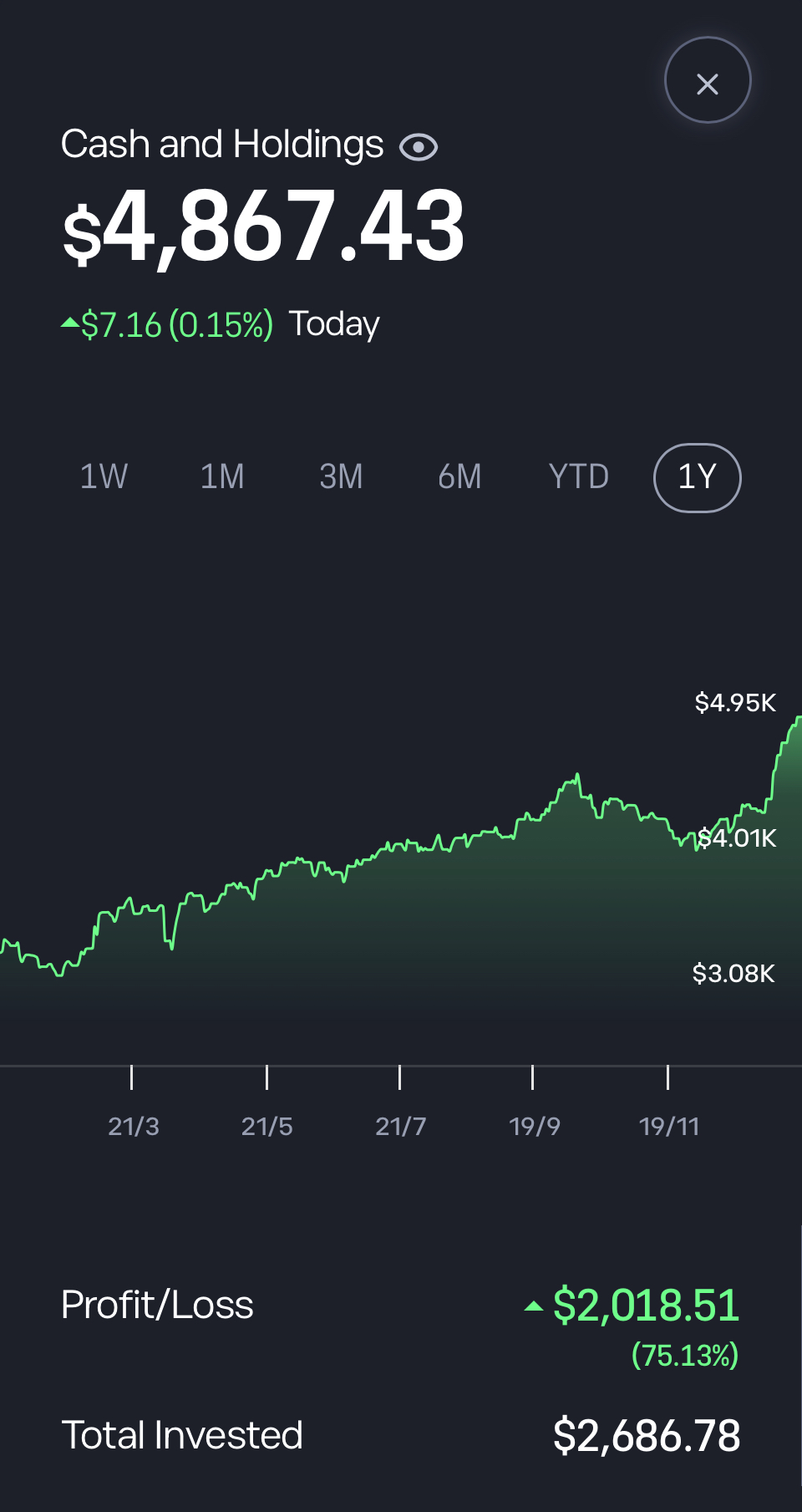802x1512 pixels.
Task: Select the YTD range tab
Action: 578,477
